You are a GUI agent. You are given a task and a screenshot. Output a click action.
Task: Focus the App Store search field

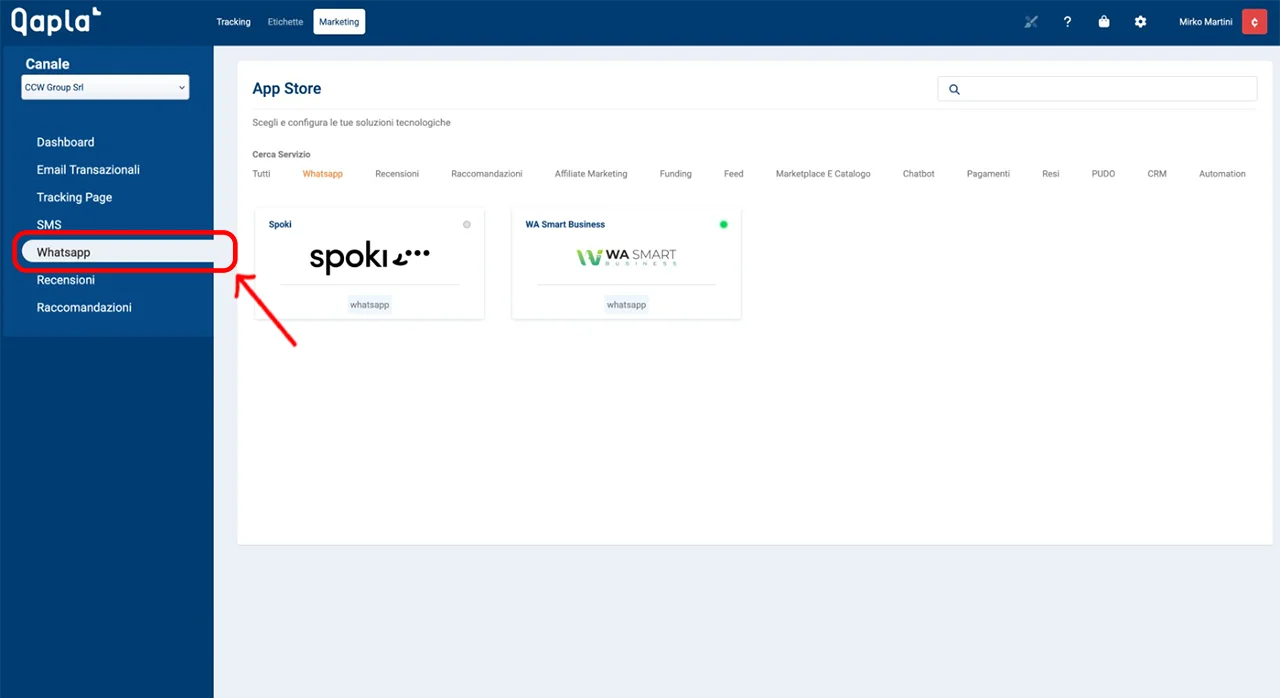[1105, 89]
